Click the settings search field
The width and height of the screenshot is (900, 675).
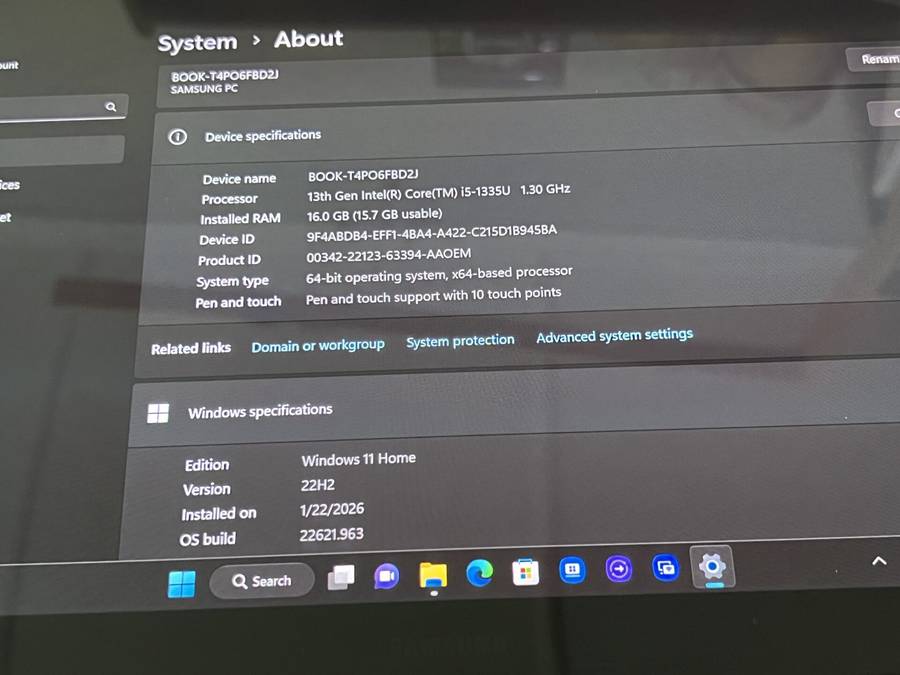[x=63, y=108]
